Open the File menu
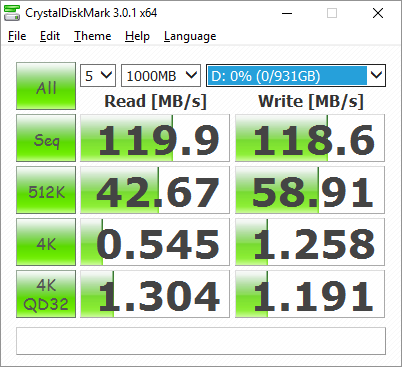 click(17, 36)
